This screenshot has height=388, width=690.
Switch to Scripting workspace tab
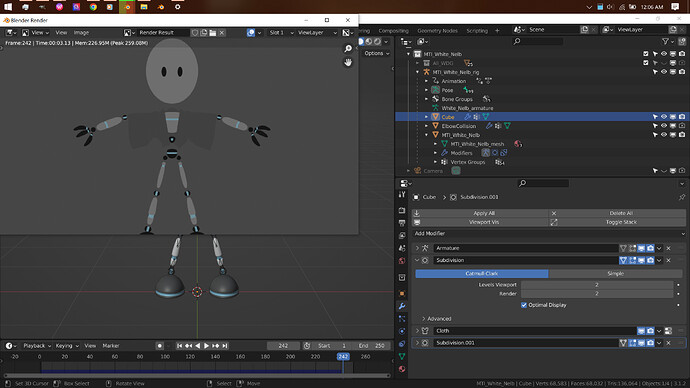[477, 31]
